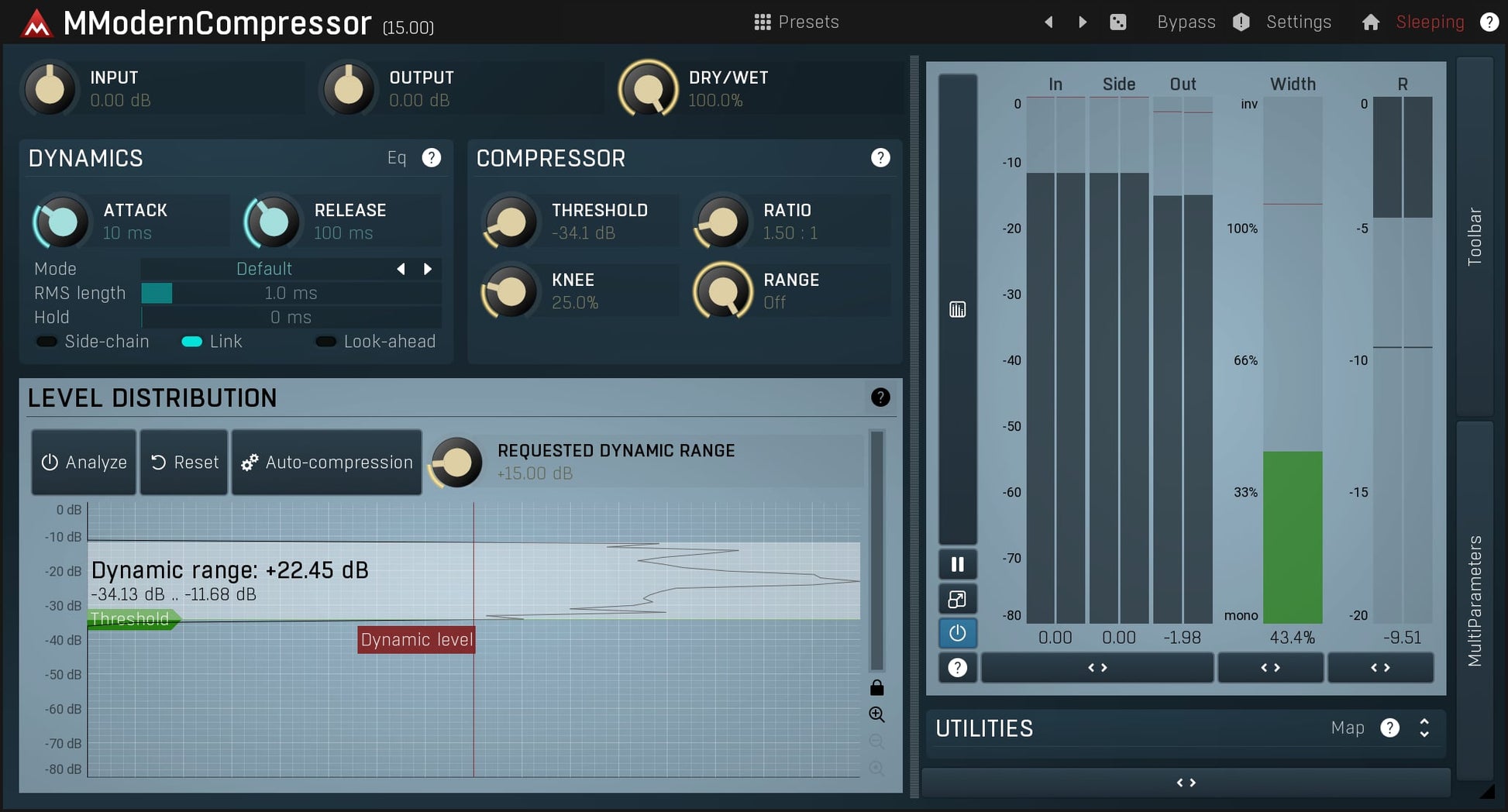The height and width of the screenshot is (812, 1508).
Task: Expand the Width meter settings chevrons
Action: (x=1271, y=667)
